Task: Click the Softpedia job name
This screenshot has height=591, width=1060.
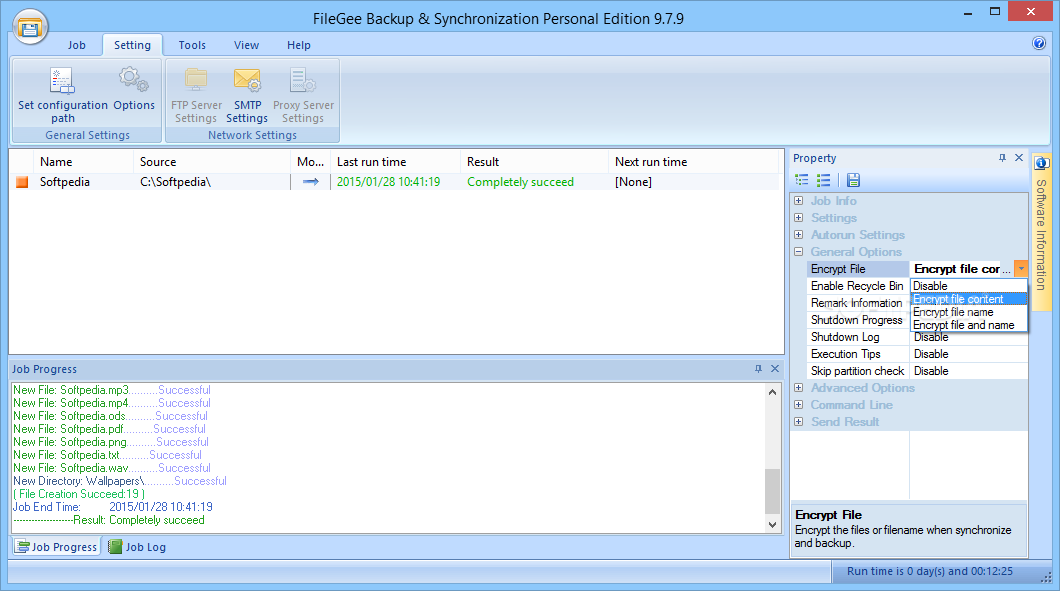Action: tap(64, 182)
